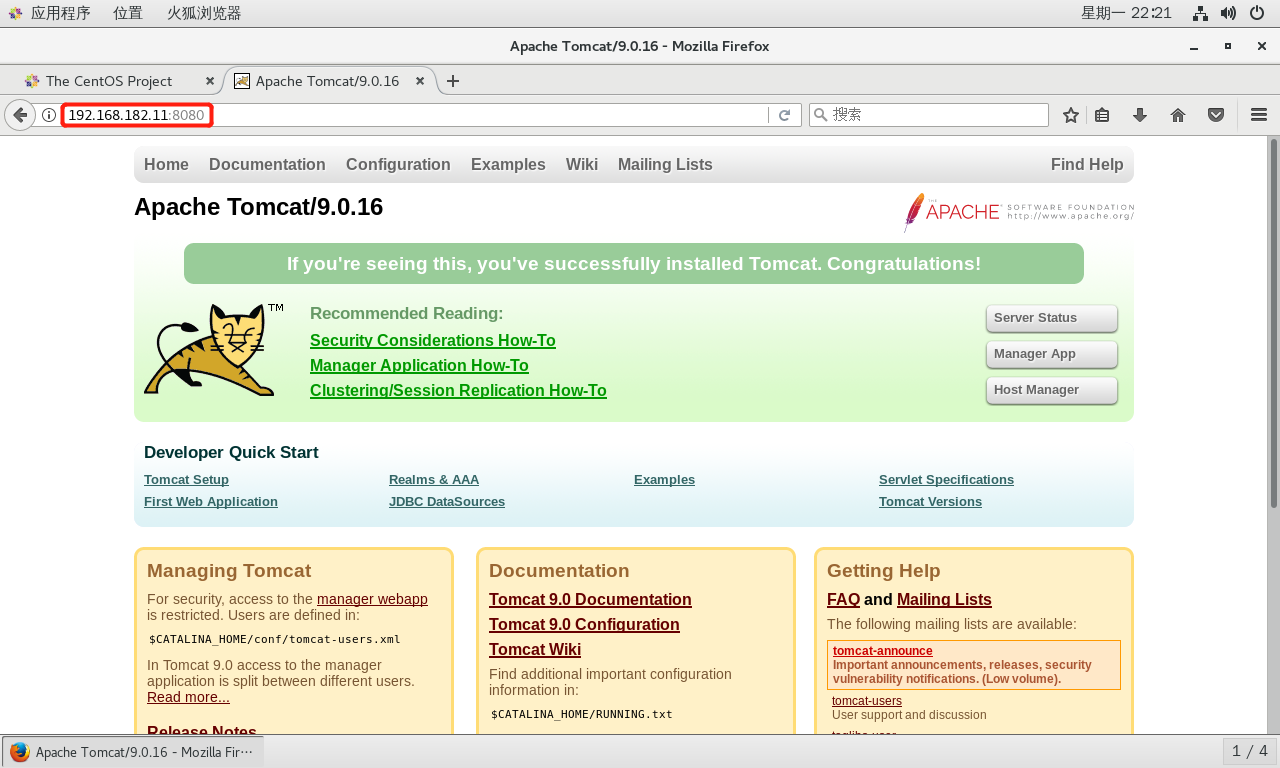Image resolution: width=1280 pixels, height=768 pixels.
Task: Click the power icon in top bar
Action: point(1257,13)
